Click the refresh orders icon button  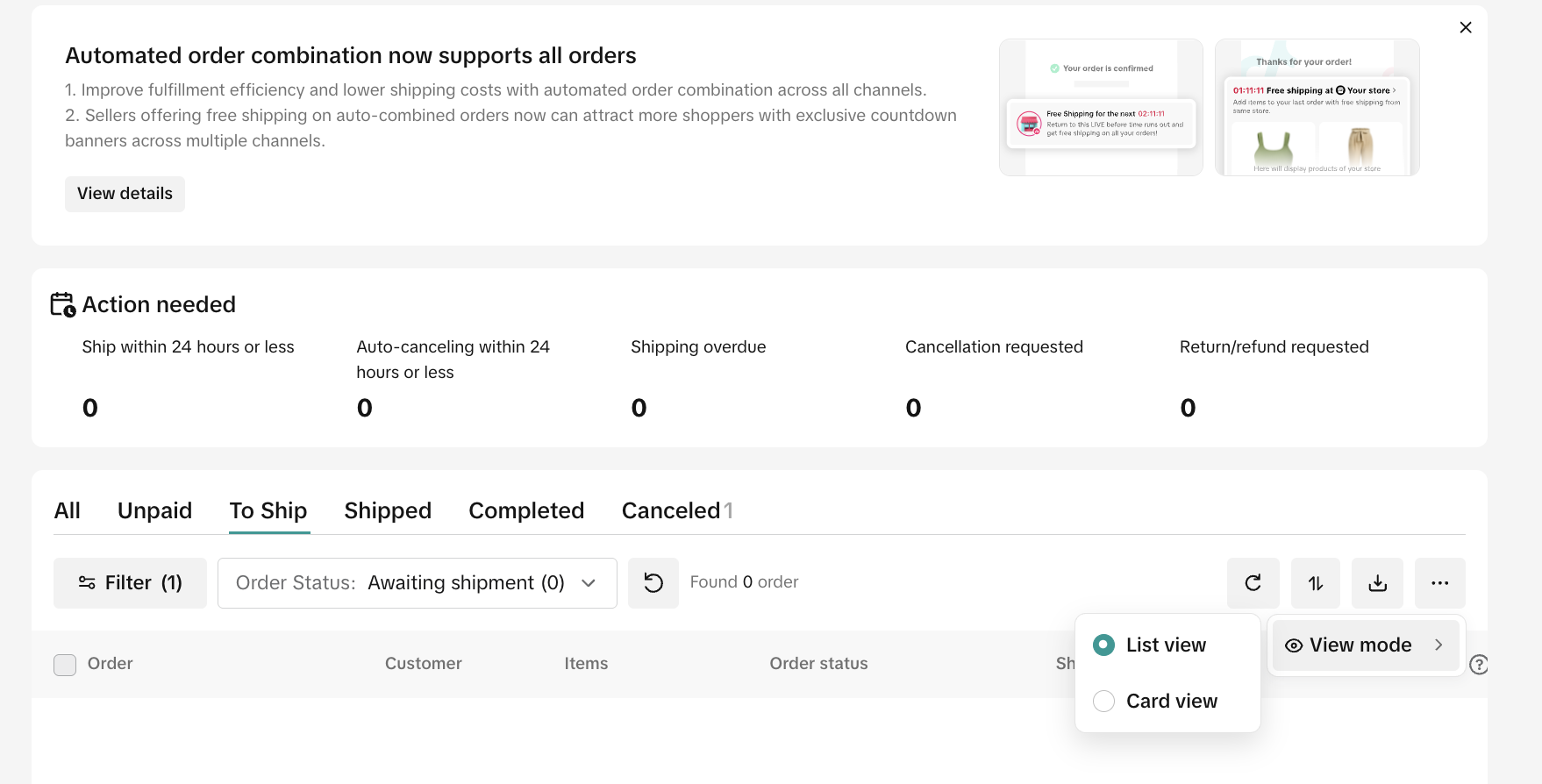point(1253,583)
